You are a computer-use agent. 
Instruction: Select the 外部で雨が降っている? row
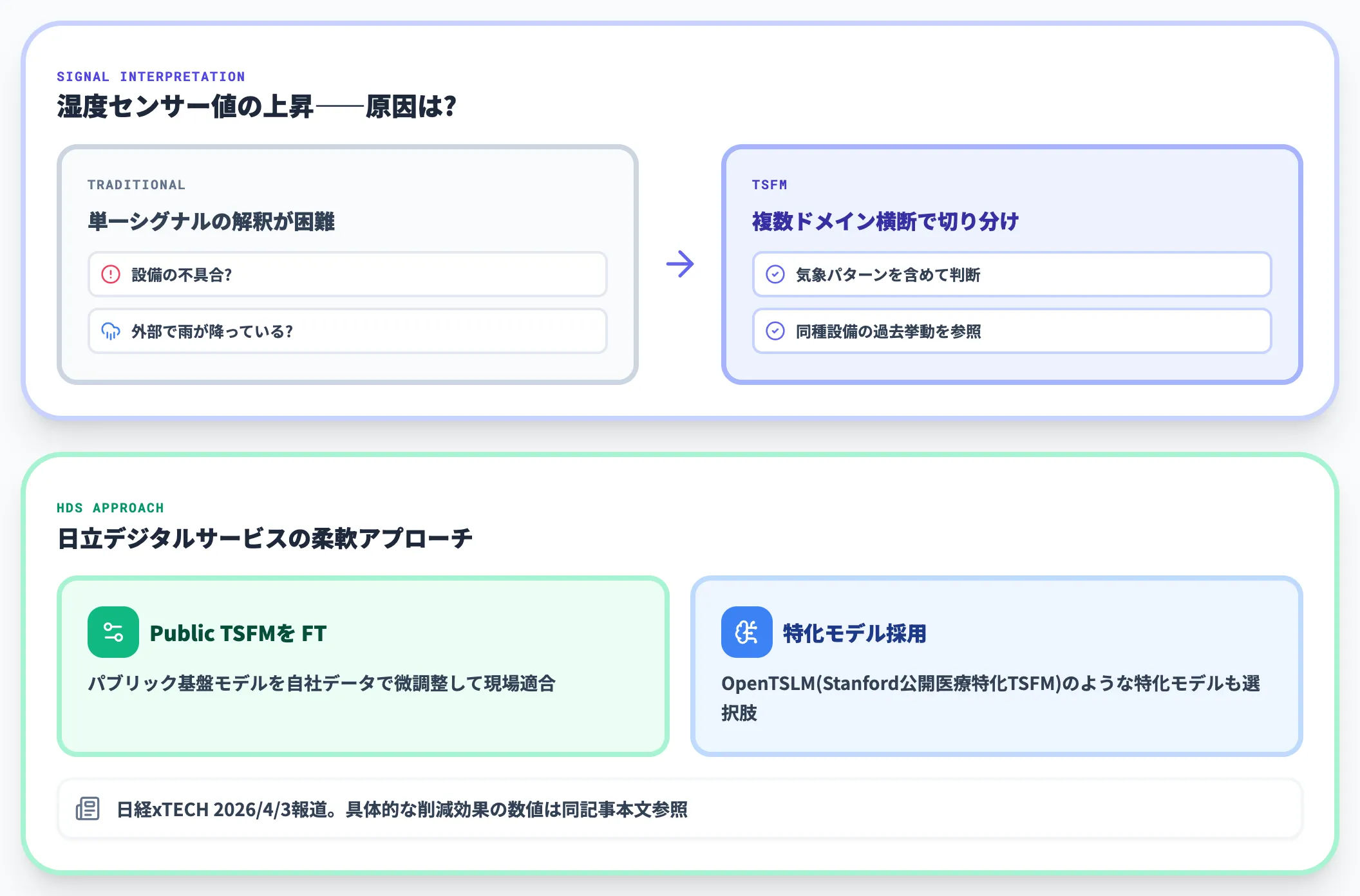[x=348, y=331]
